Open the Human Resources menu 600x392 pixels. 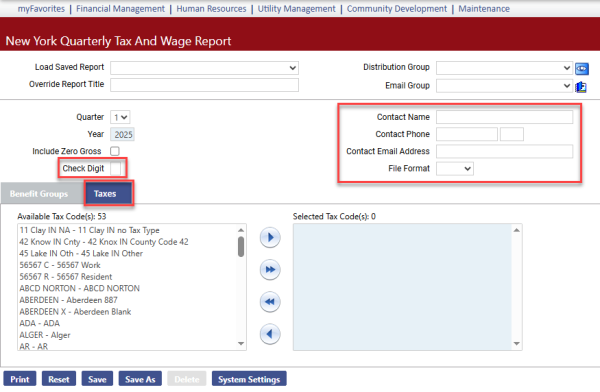(x=211, y=8)
